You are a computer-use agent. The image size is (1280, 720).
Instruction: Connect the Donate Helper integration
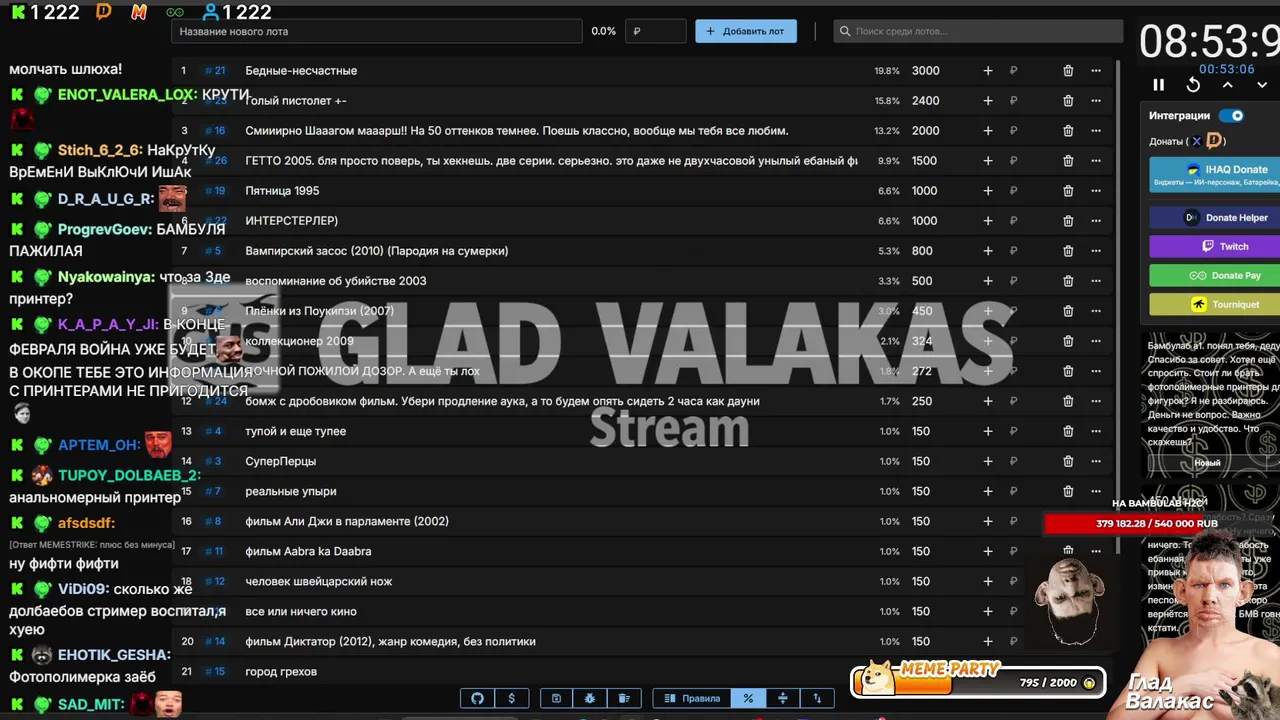(1215, 217)
